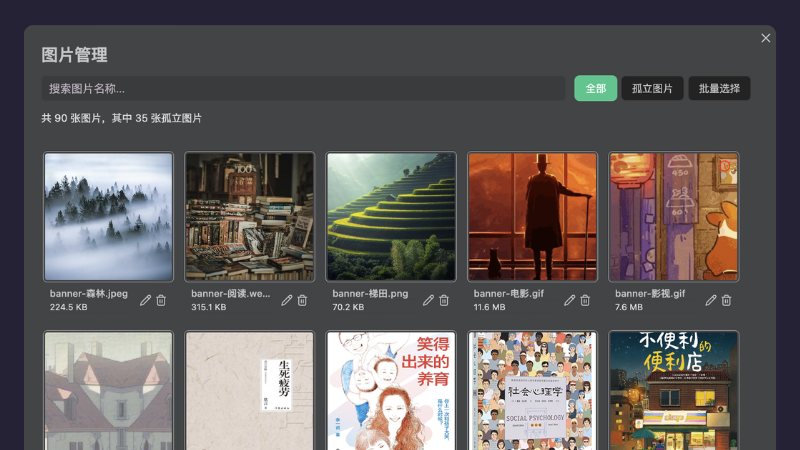Viewport: 800px width, 450px height.
Task: Open the banner-森林.jpeg thumbnail
Action: coord(108,216)
